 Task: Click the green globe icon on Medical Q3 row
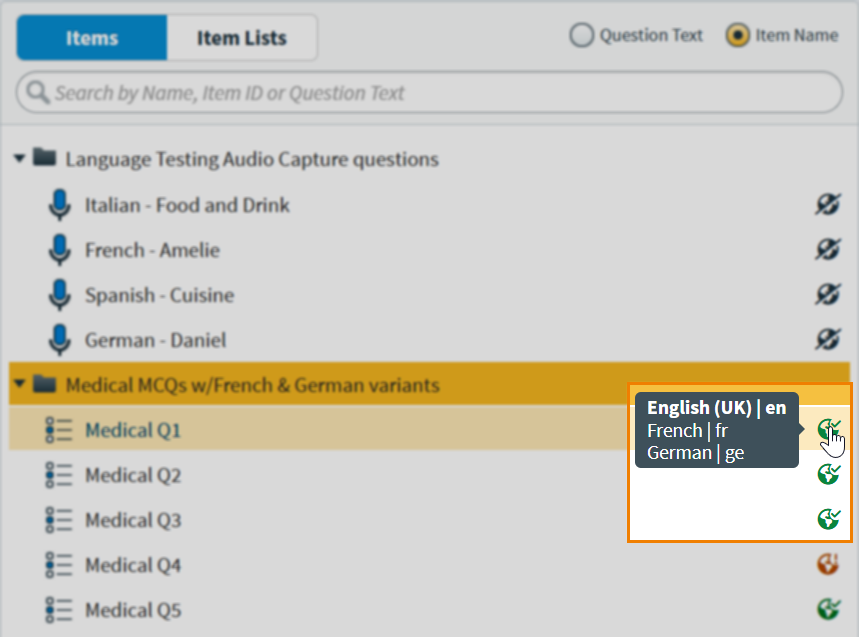(828, 519)
